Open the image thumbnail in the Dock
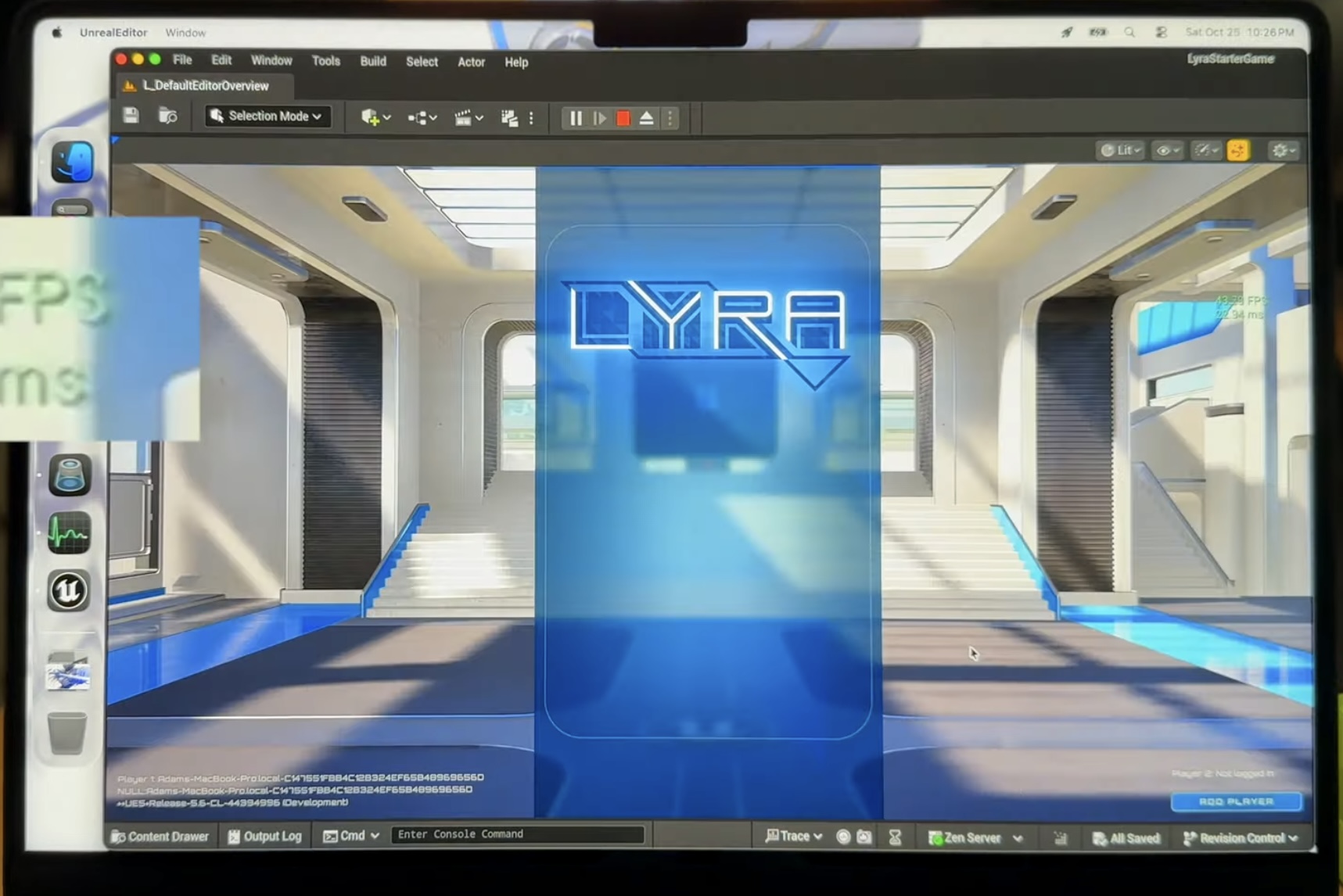The width and height of the screenshot is (1343, 896). (x=68, y=671)
